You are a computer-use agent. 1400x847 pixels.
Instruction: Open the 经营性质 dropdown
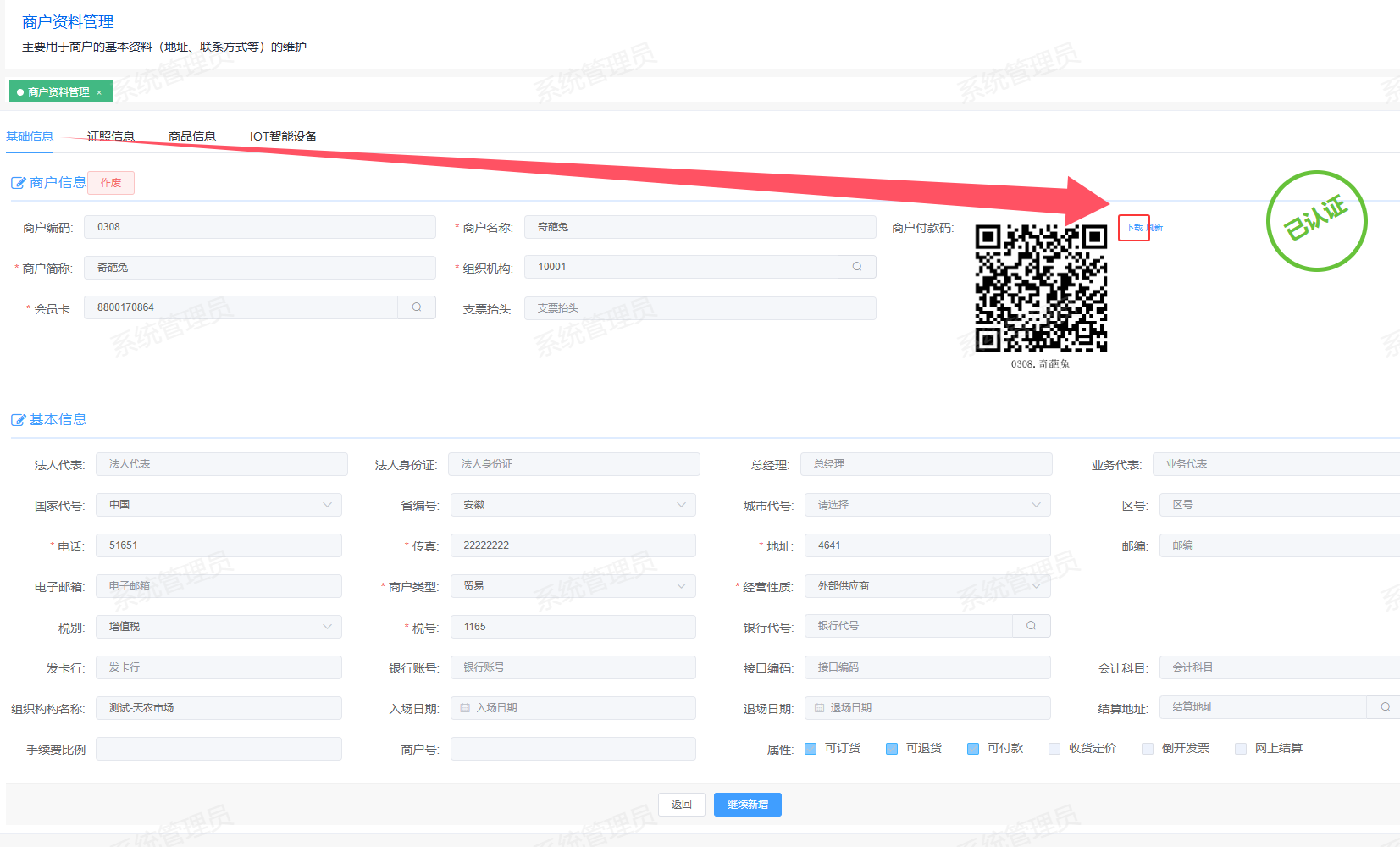point(927,586)
